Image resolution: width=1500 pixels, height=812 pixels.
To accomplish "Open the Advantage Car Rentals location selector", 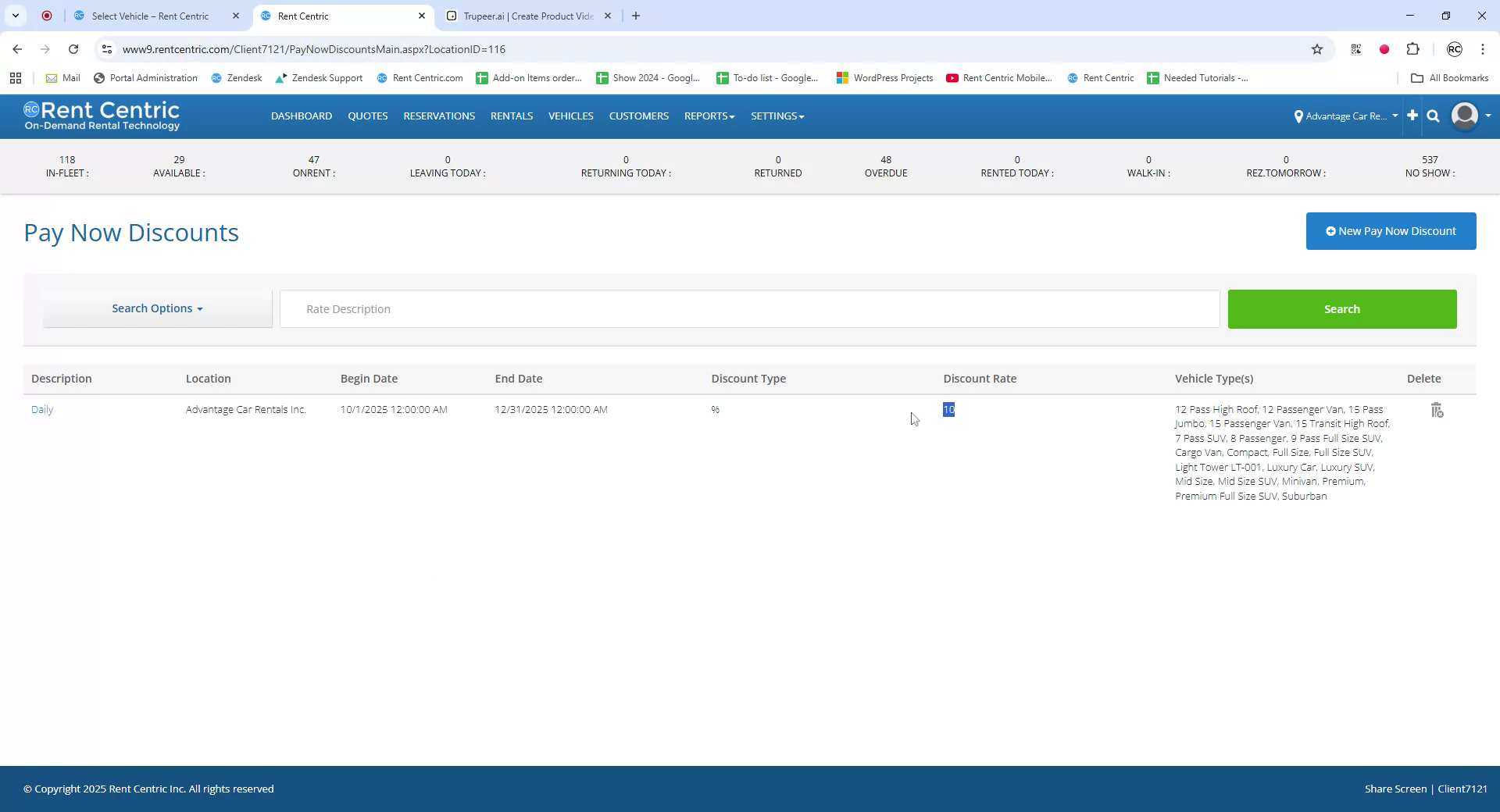I will (x=1346, y=116).
